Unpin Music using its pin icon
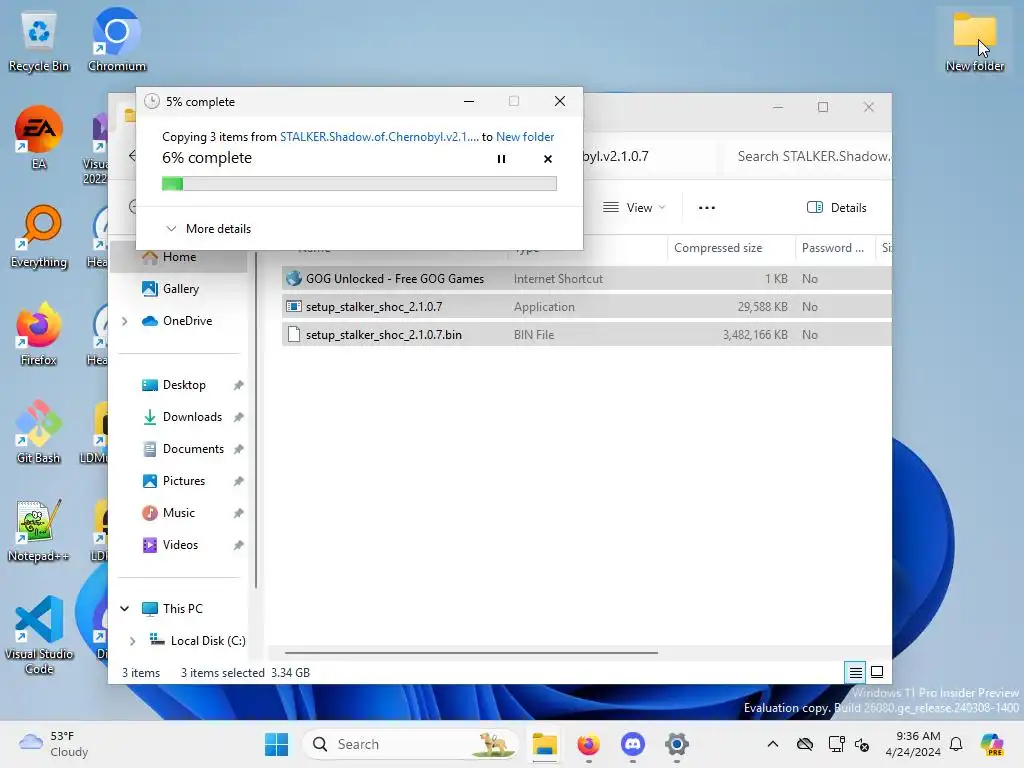 [238, 513]
